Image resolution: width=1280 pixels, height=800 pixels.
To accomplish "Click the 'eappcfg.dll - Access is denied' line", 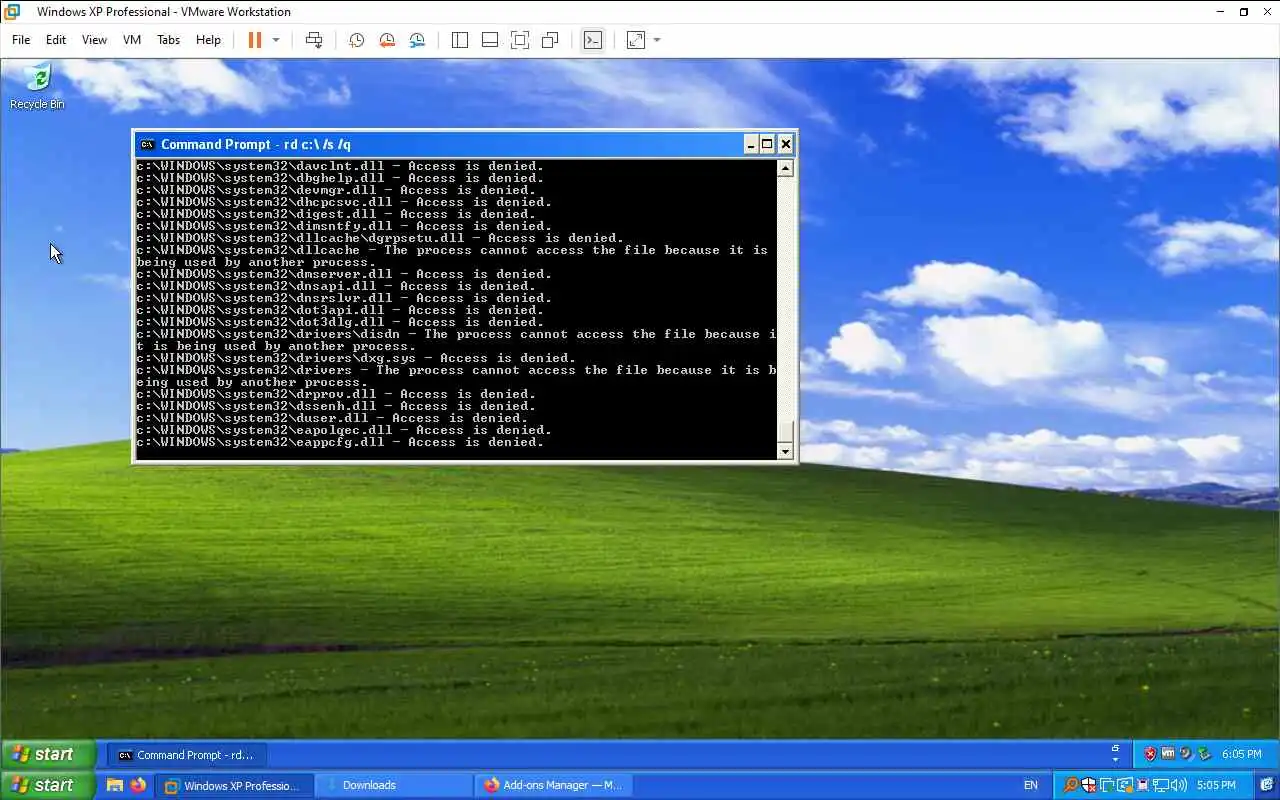I will [340, 442].
